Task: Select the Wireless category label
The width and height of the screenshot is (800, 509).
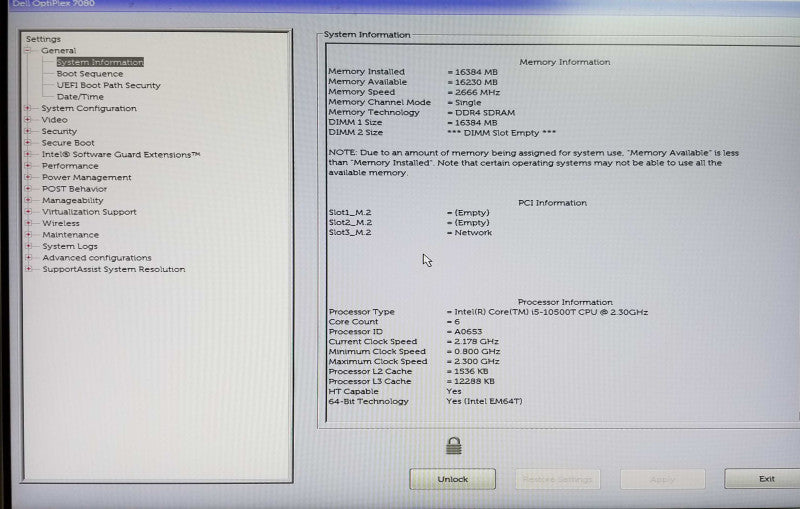Action: click(x=61, y=223)
